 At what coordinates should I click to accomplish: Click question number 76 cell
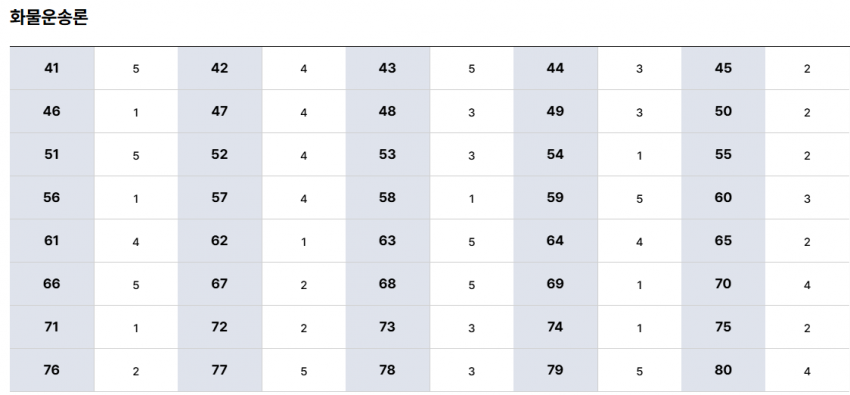[52, 370]
